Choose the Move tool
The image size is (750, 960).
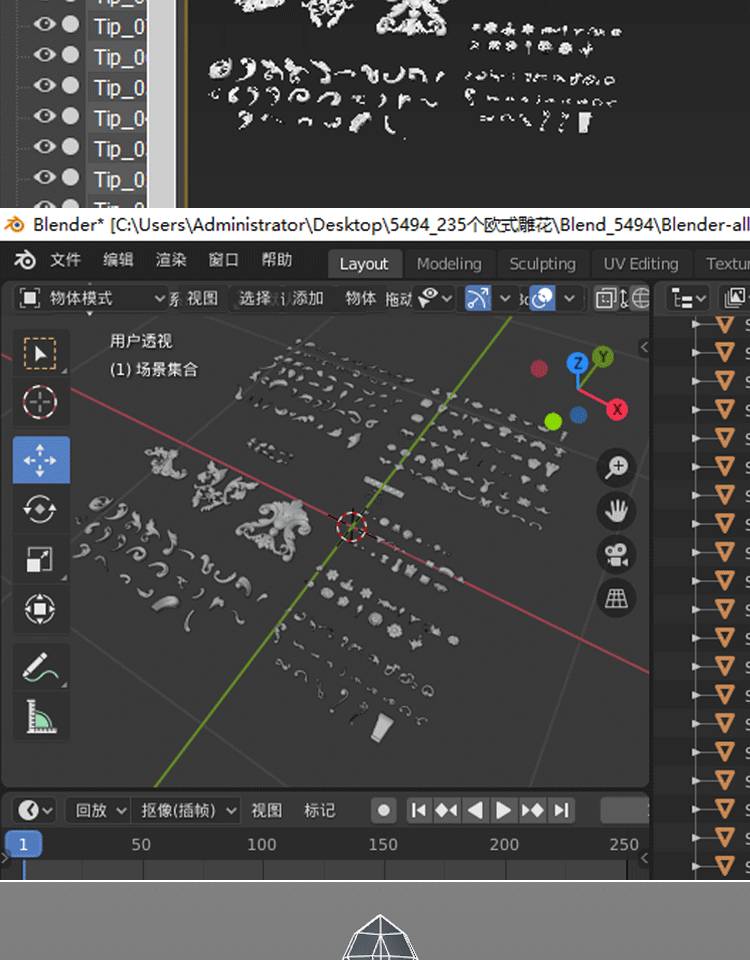coord(40,460)
